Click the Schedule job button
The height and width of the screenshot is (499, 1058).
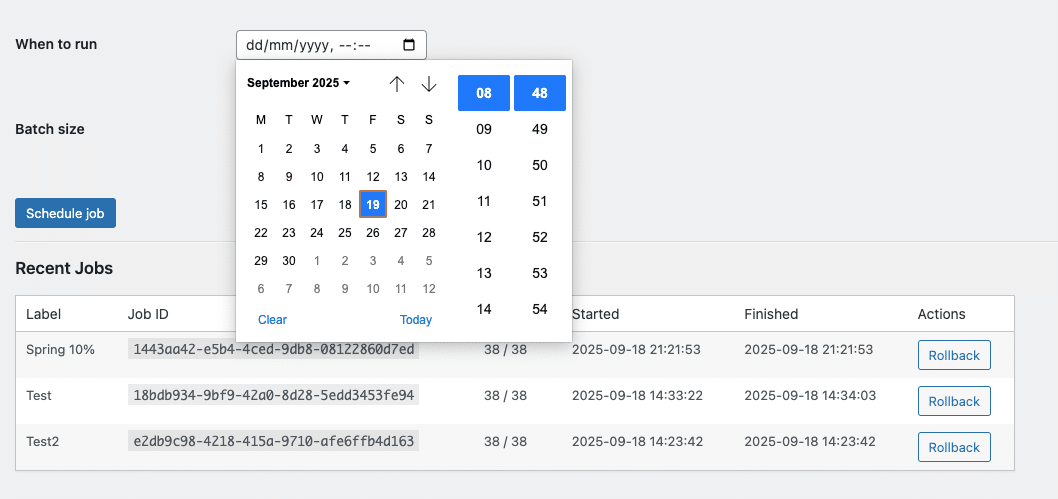tap(65, 213)
